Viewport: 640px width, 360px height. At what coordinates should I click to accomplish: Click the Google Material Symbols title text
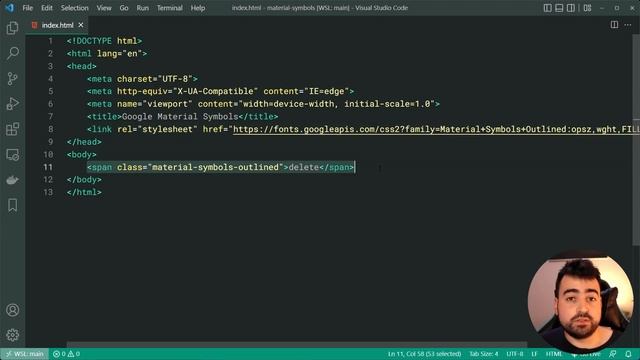(180, 117)
